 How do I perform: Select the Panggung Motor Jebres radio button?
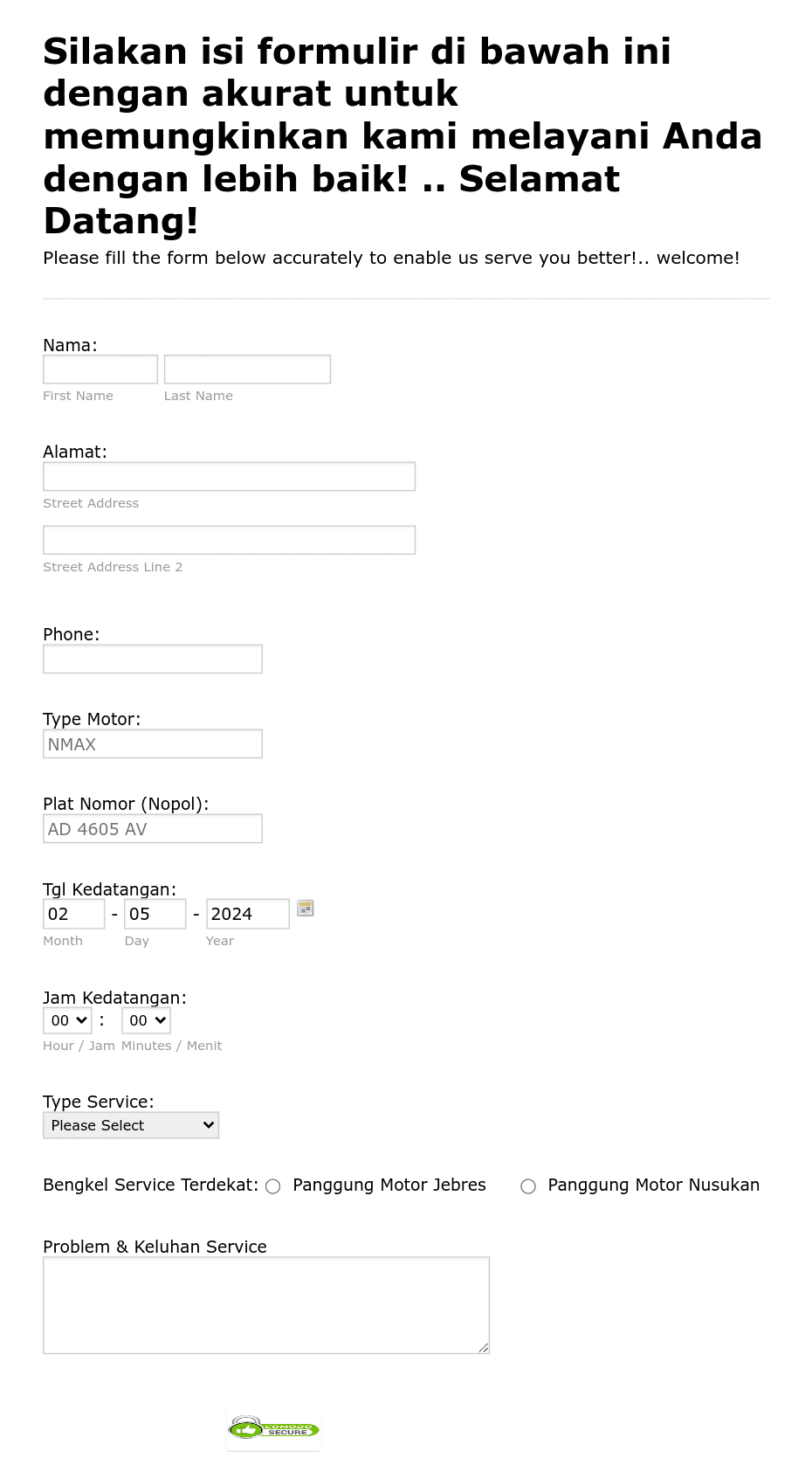tap(272, 1186)
